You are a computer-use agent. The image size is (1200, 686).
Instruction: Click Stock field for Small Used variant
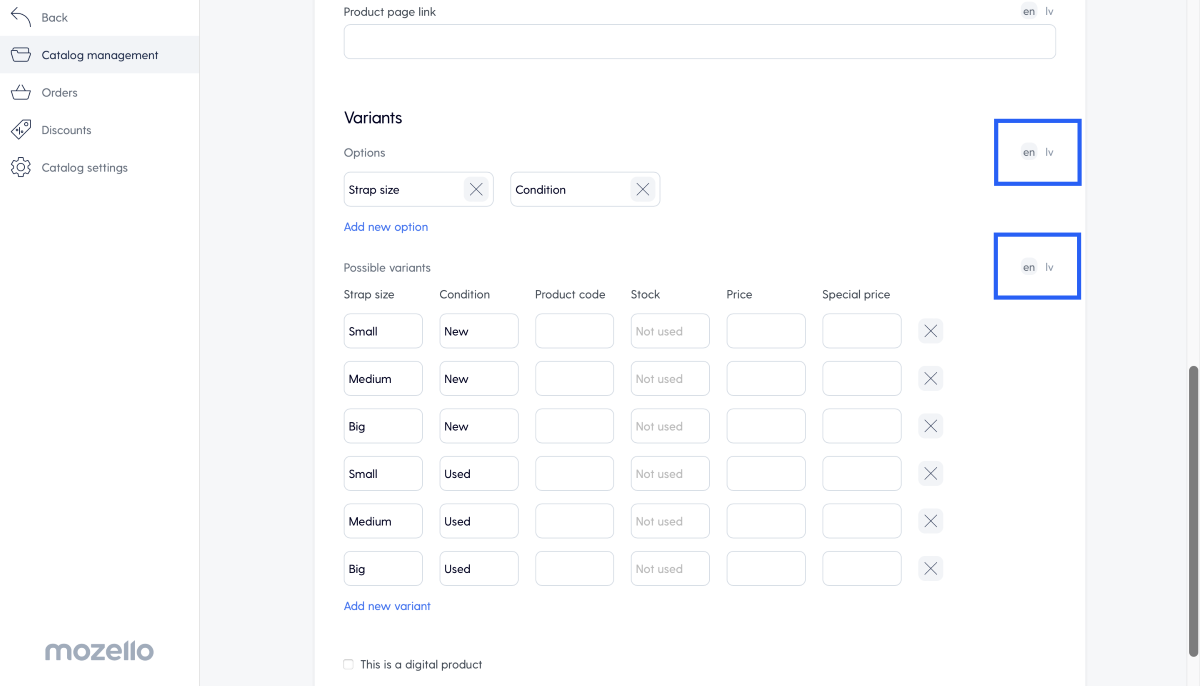[670, 474]
